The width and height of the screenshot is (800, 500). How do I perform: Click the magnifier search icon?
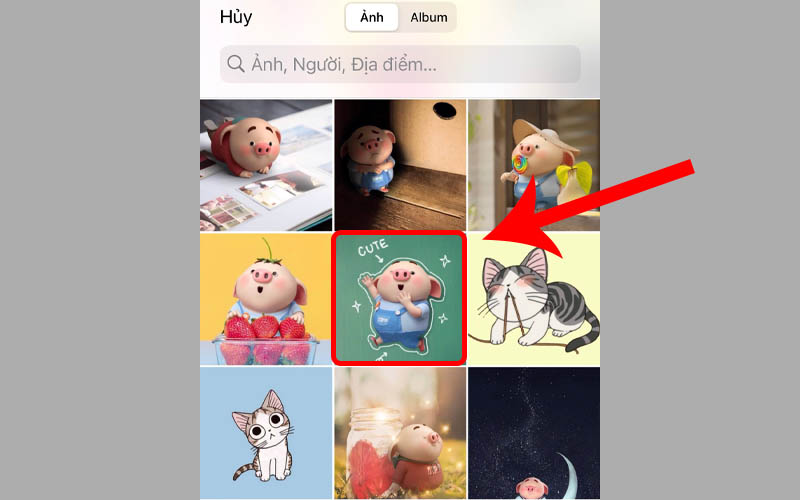coord(235,64)
